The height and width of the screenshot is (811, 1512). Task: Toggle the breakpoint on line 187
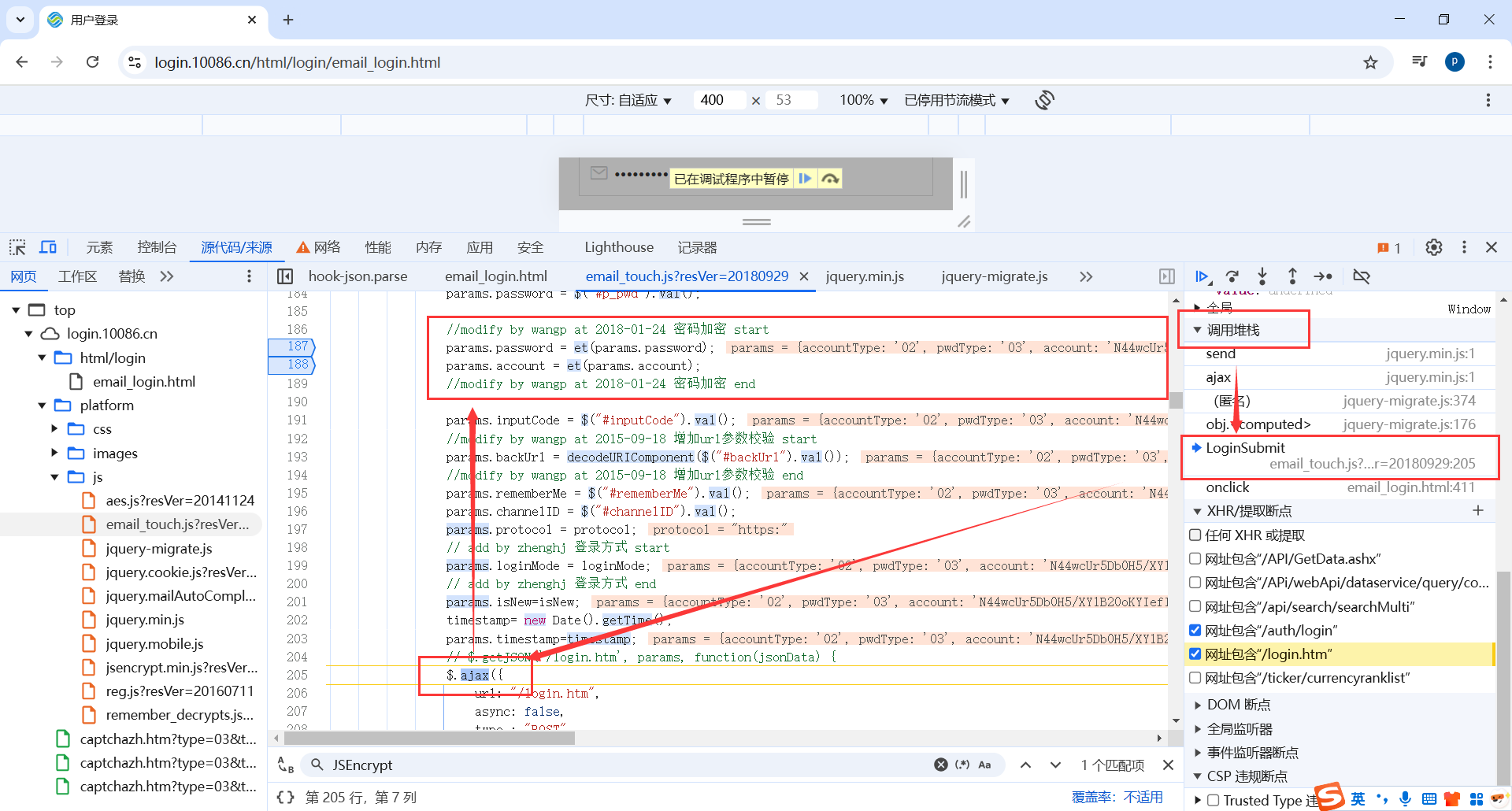coord(292,346)
